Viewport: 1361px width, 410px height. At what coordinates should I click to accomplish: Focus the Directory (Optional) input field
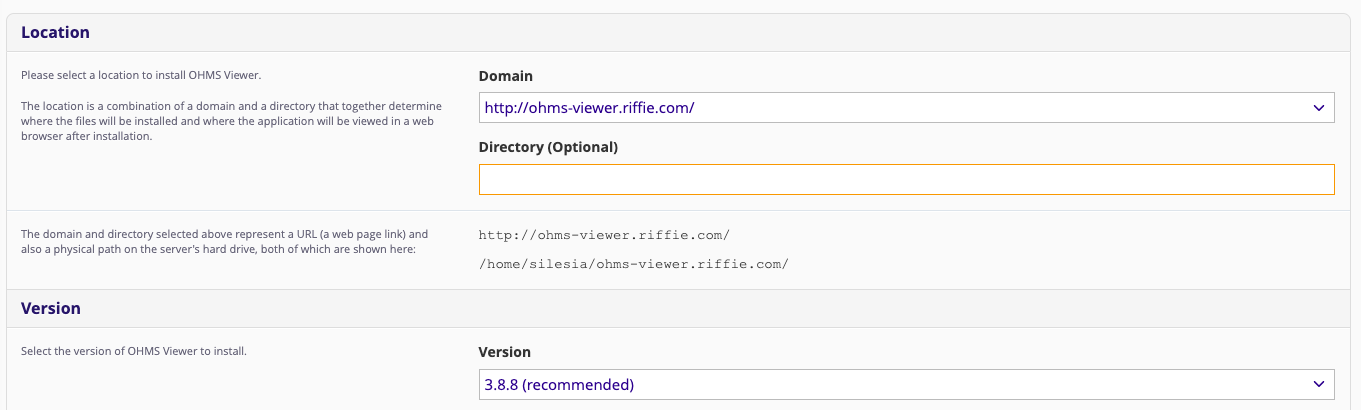(x=907, y=179)
